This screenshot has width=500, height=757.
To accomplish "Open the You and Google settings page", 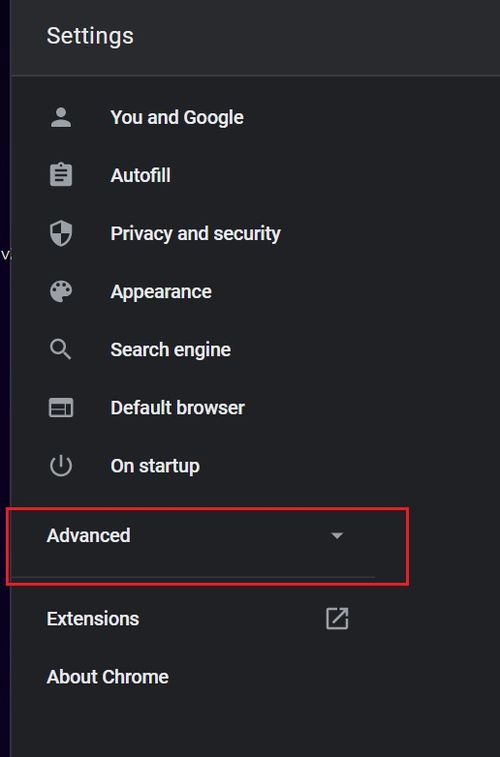I will [177, 117].
